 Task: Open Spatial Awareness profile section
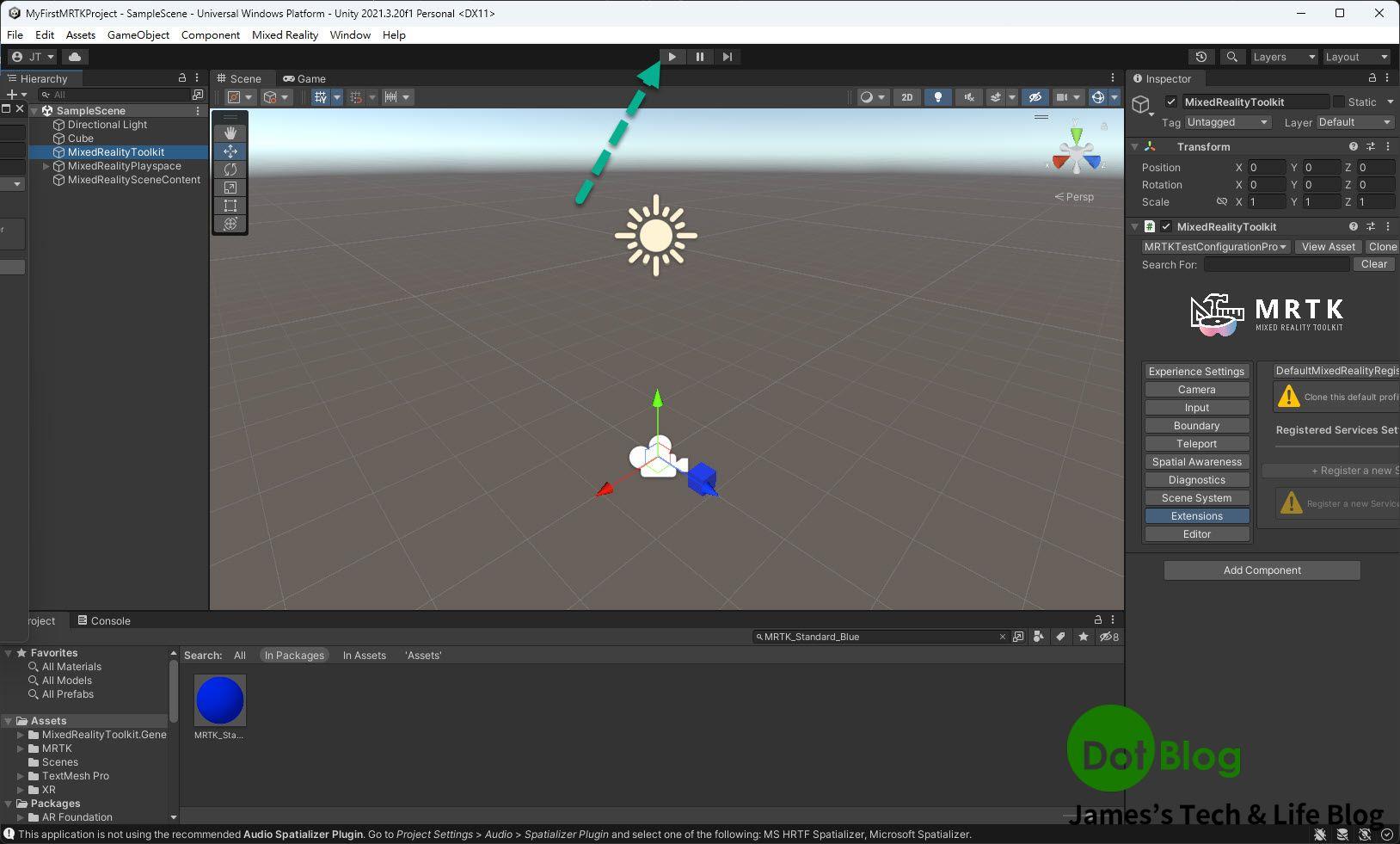1196,462
